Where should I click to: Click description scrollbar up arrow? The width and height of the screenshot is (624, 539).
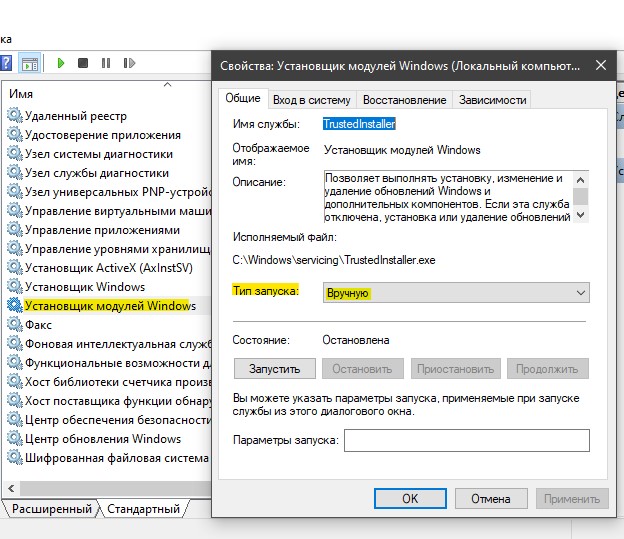(x=580, y=180)
